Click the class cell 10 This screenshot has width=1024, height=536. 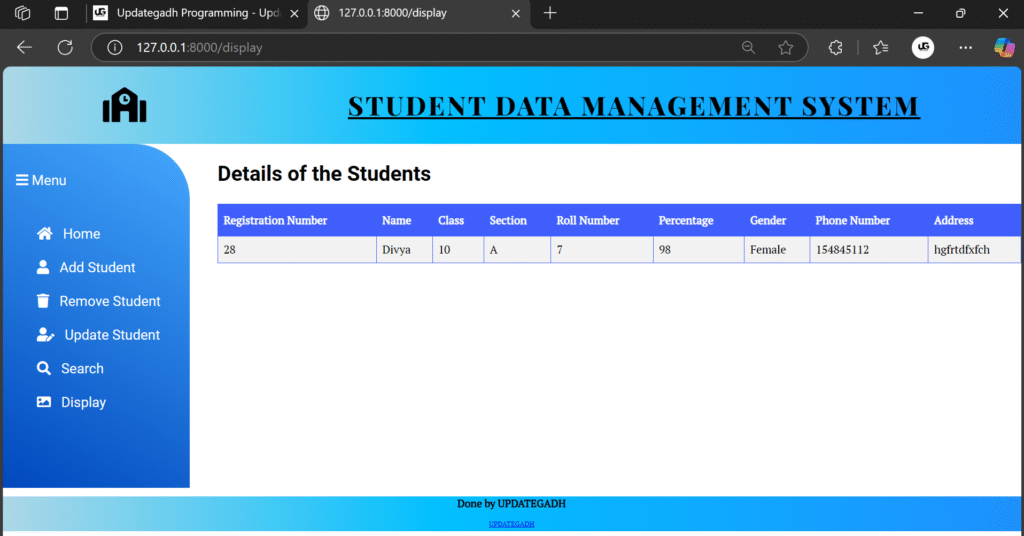point(458,249)
